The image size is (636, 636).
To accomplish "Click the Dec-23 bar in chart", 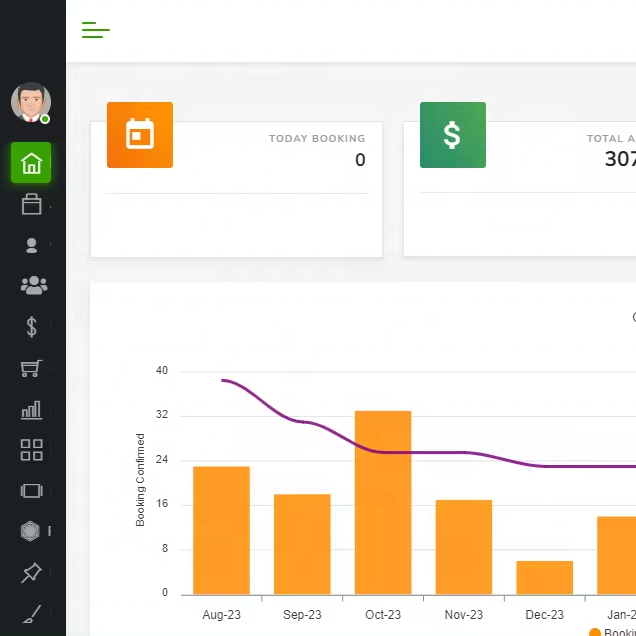I will pyautogui.click(x=544, y=577).
